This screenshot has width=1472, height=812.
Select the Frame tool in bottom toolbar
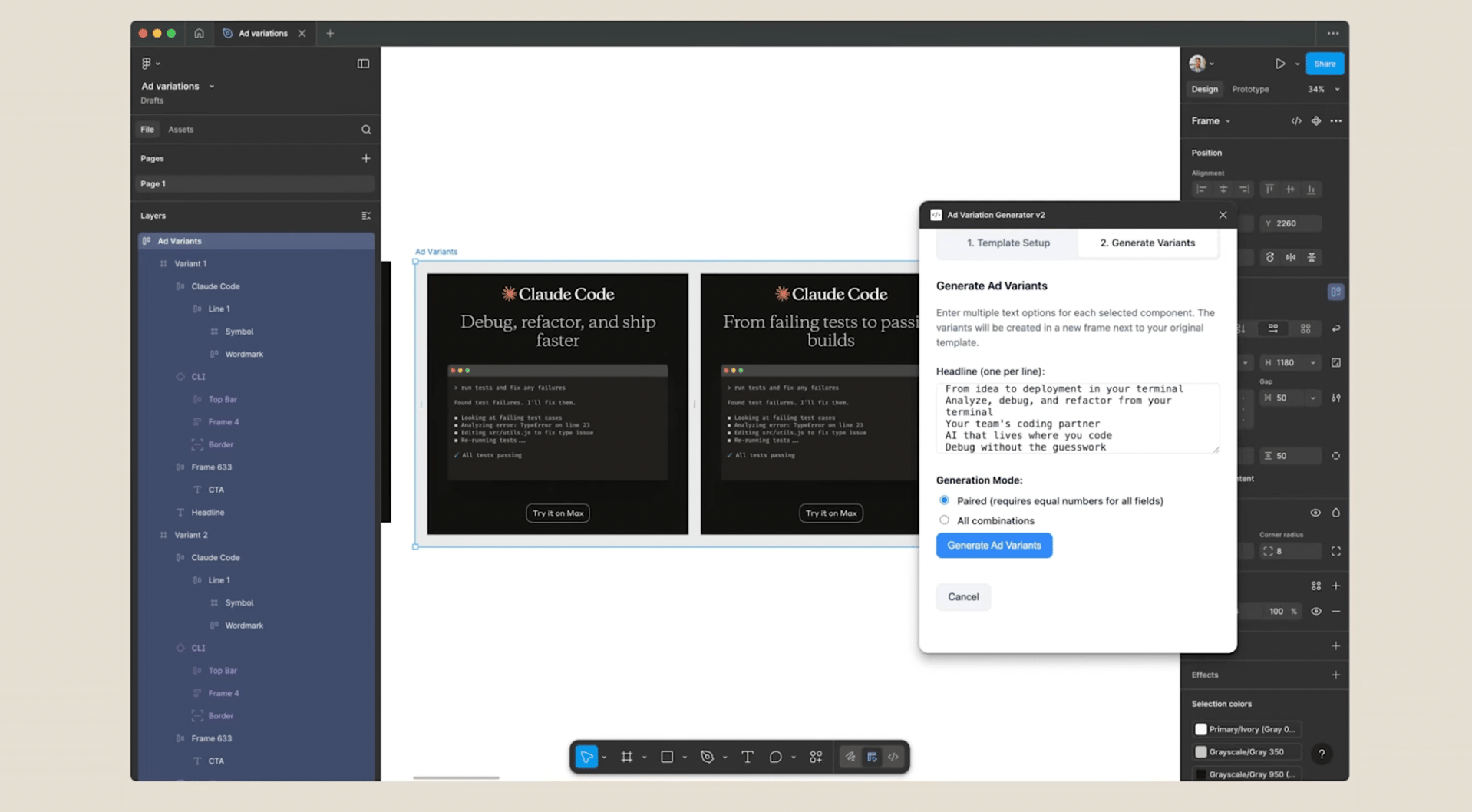pyautogui.click(x=627, y=757)
